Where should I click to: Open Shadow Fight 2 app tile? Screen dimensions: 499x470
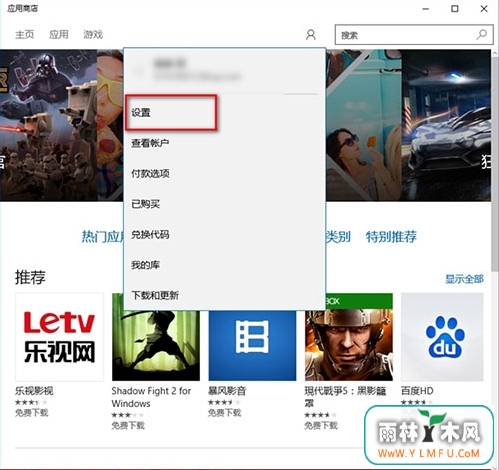(156, 337)
